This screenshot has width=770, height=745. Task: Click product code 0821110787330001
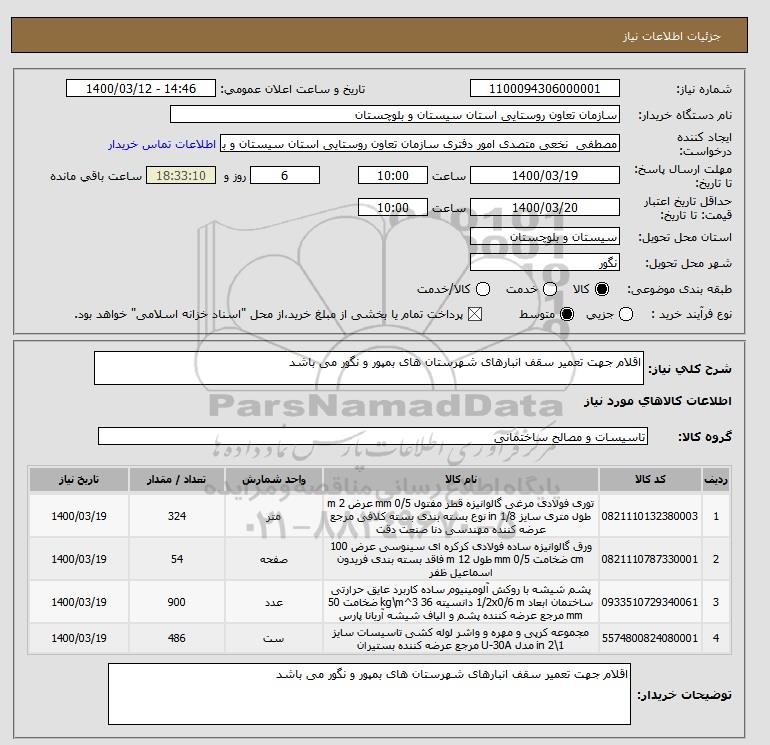650,559
